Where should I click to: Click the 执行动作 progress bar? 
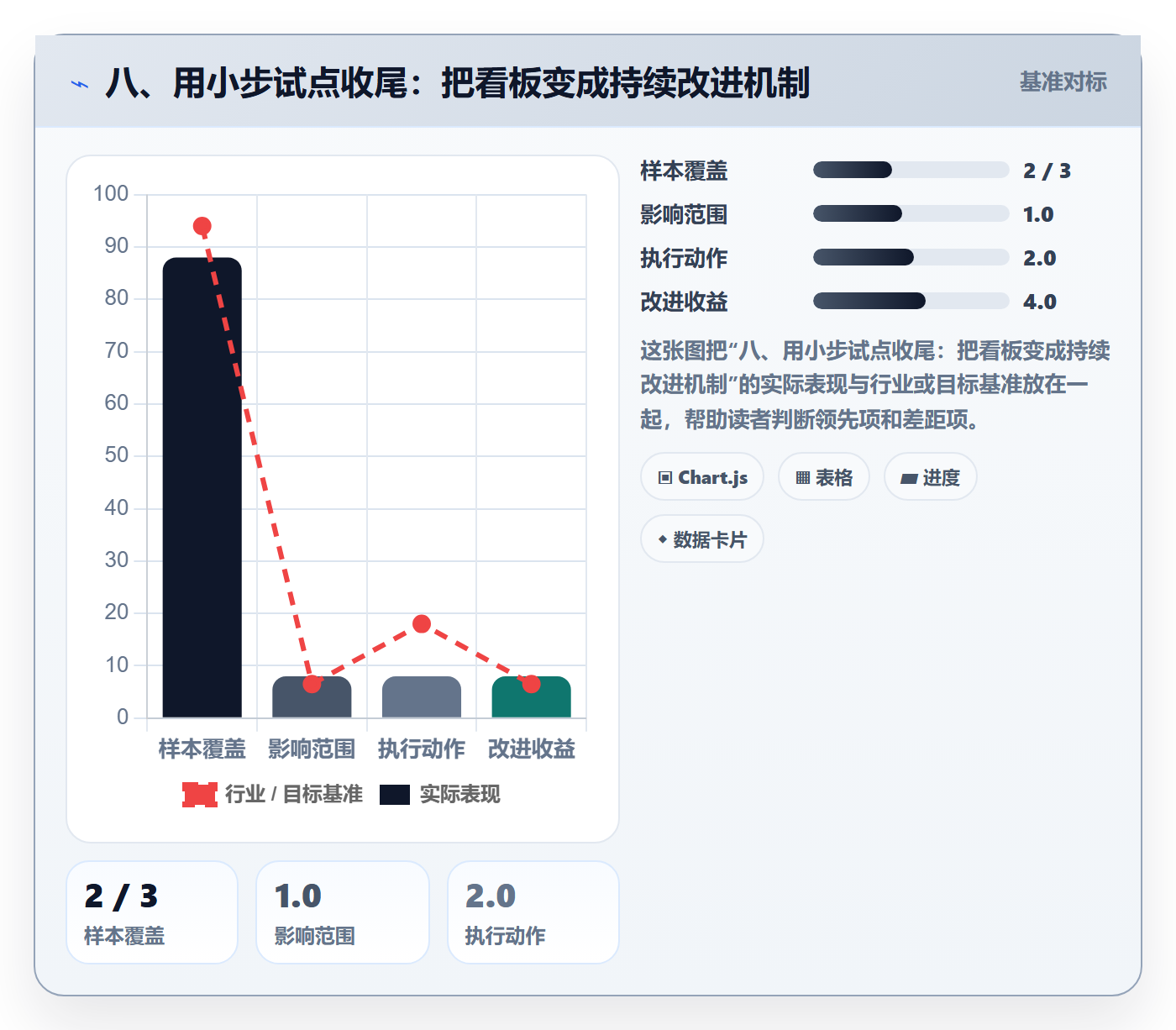(x=911, y=258)
